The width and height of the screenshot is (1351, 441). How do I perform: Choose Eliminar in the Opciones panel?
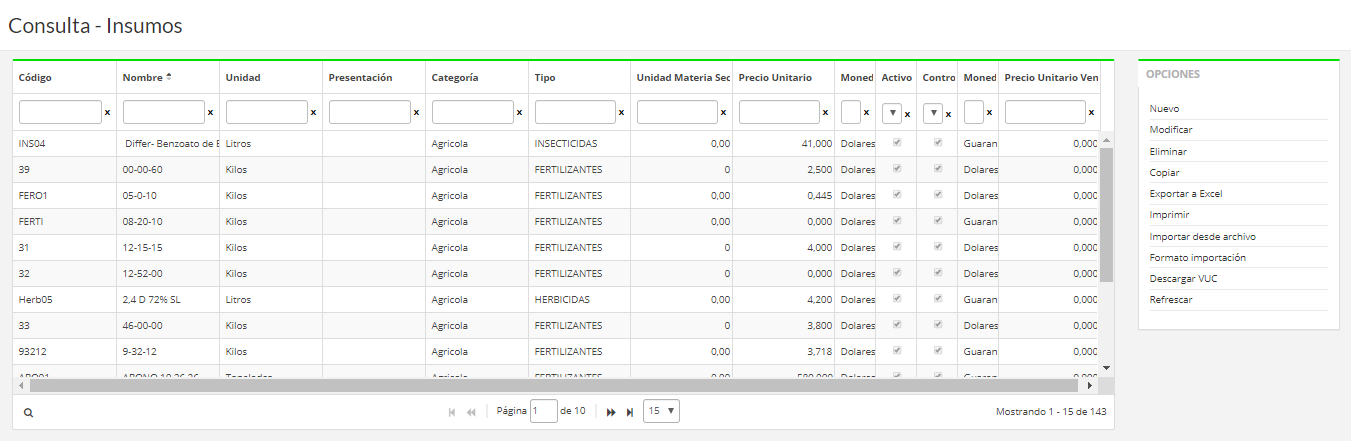pyautogui.click(x=1168, y=151)
